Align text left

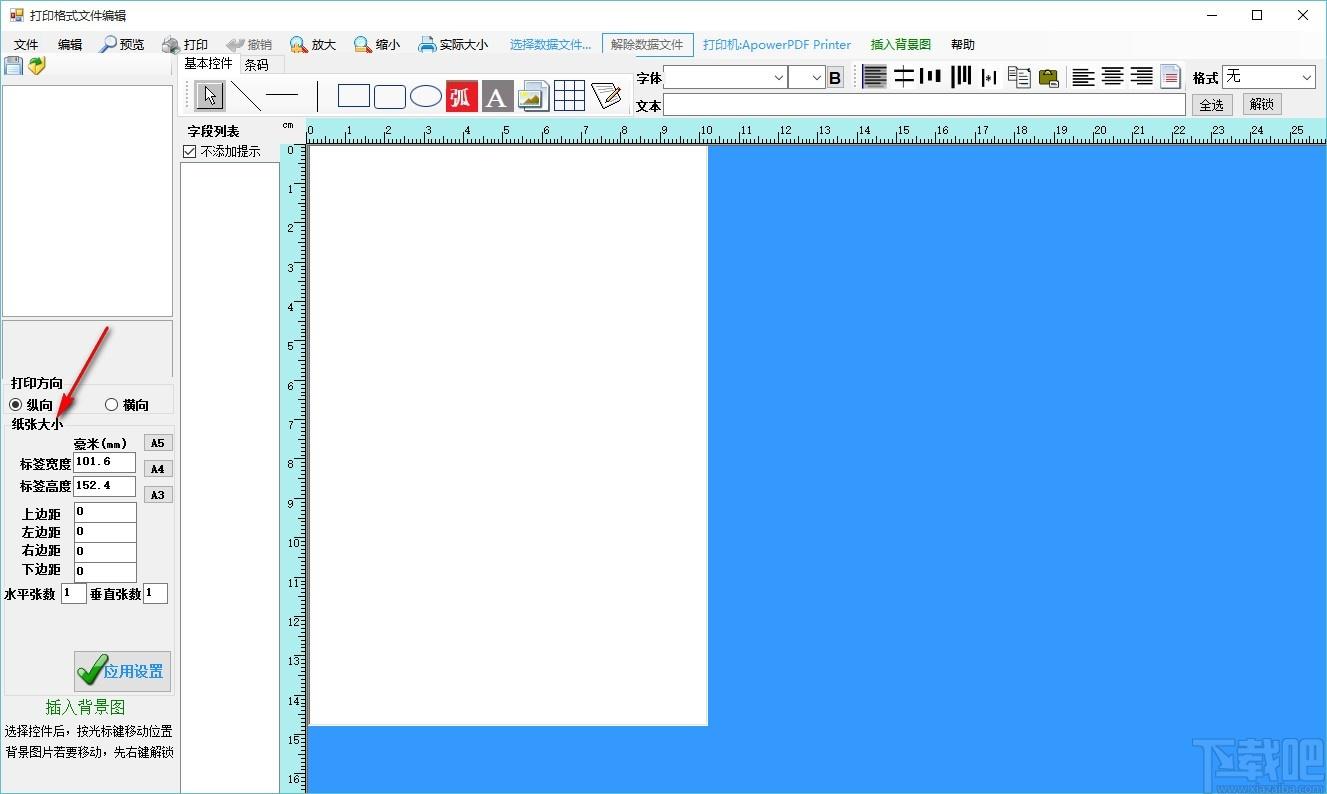coord(1083,77)
